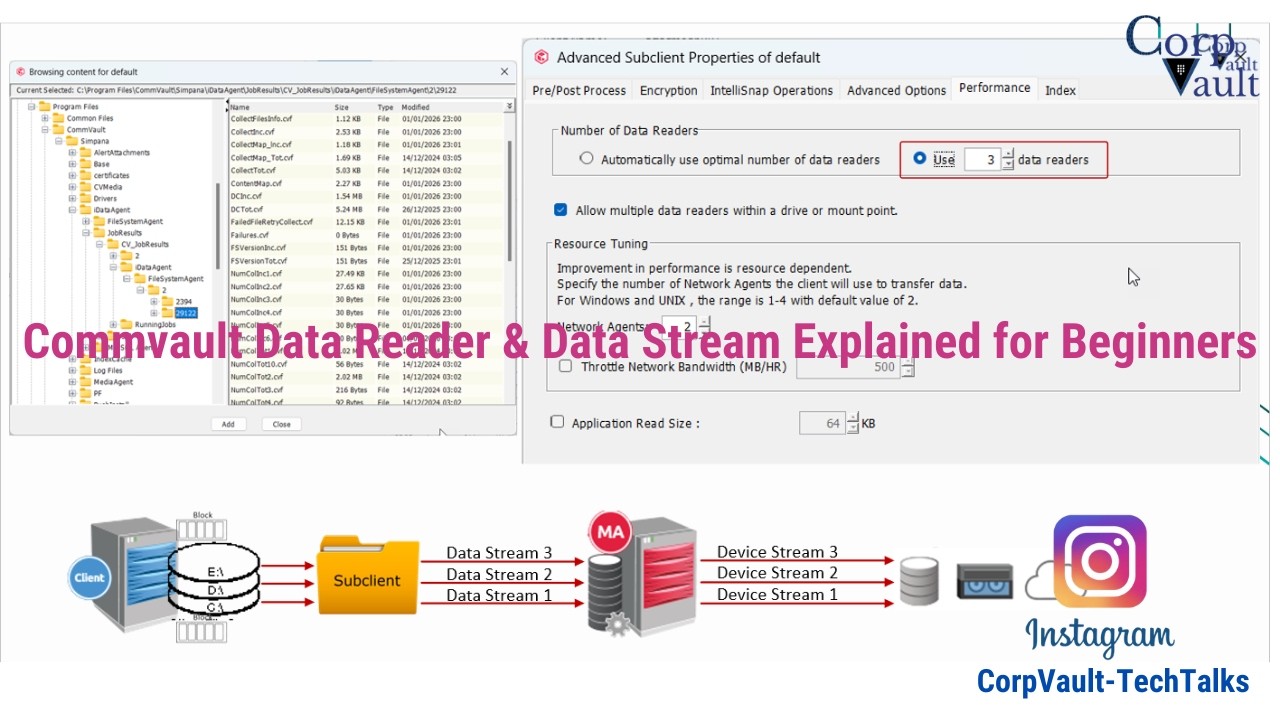Select the CollectFilesInfo.cvf file row
This screenshot has height=720, width=1280.
coord(366,119)
